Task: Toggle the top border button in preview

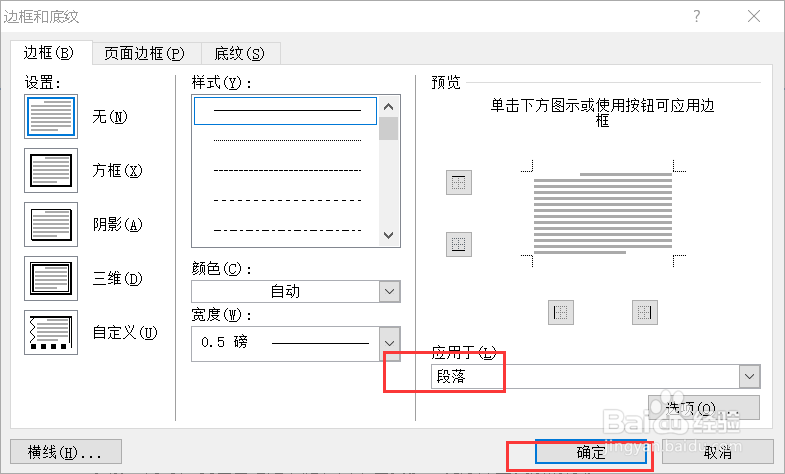Action: point(459,182)
